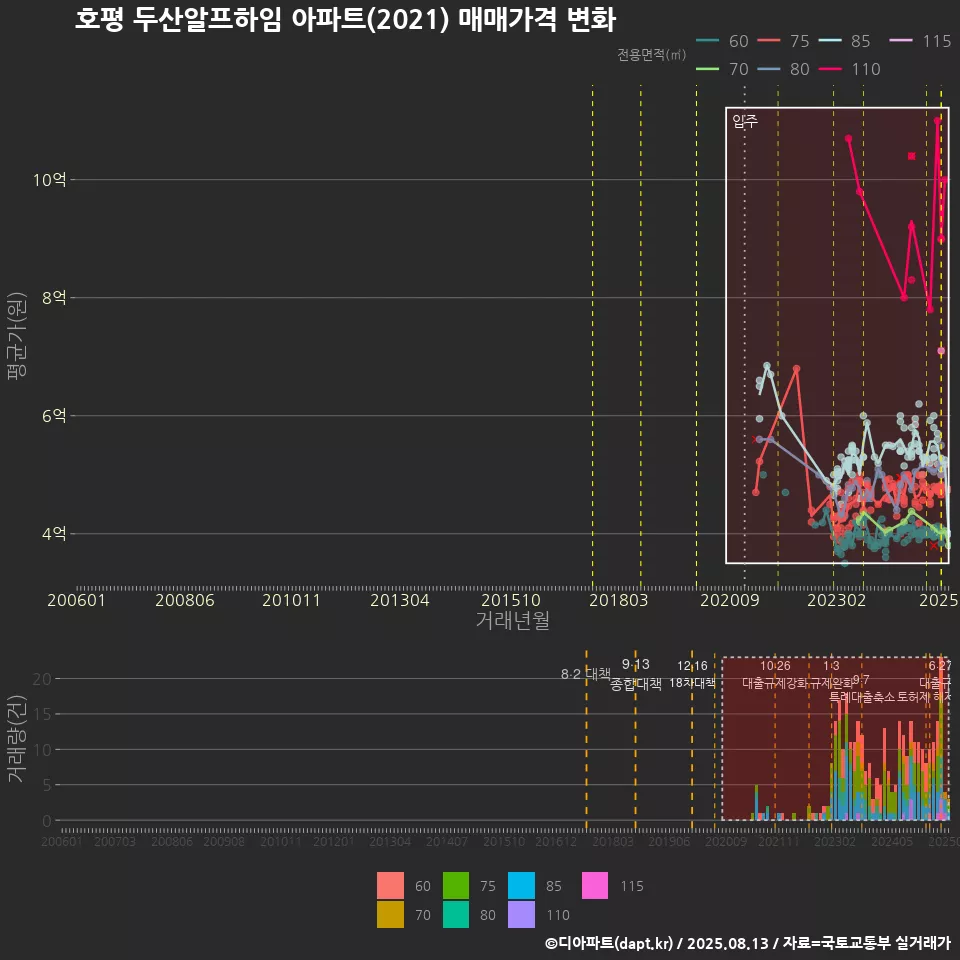
Task: Click 201304 on the price chart x-axis
Action: 400,600
